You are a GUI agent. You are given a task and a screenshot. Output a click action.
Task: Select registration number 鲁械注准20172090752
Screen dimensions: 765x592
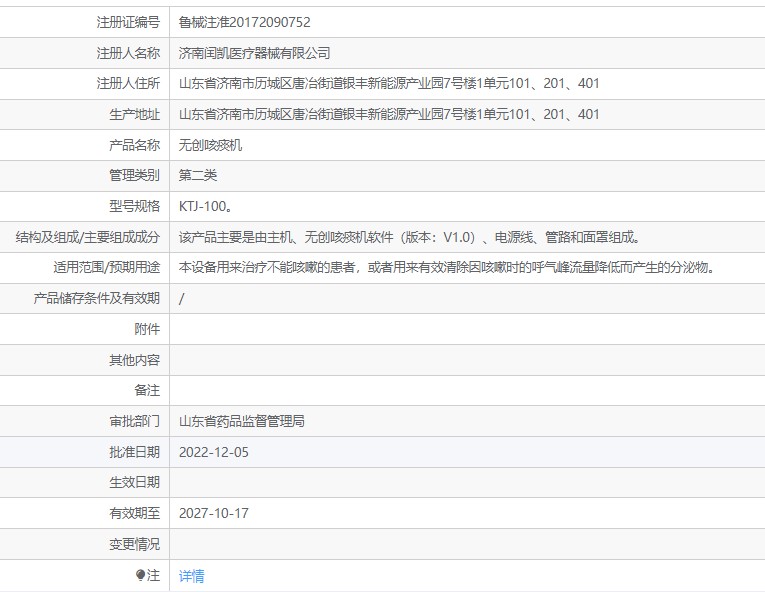click(244, 22)
